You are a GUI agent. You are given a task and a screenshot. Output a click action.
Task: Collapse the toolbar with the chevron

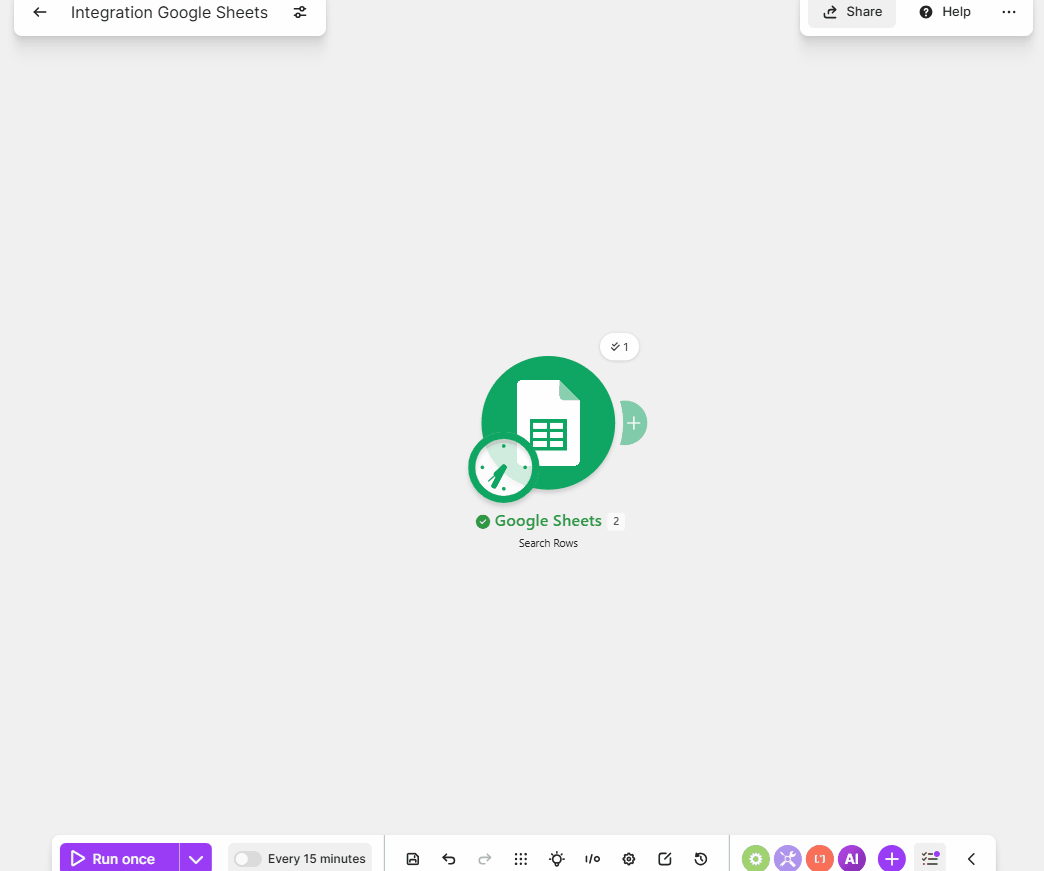971,859
